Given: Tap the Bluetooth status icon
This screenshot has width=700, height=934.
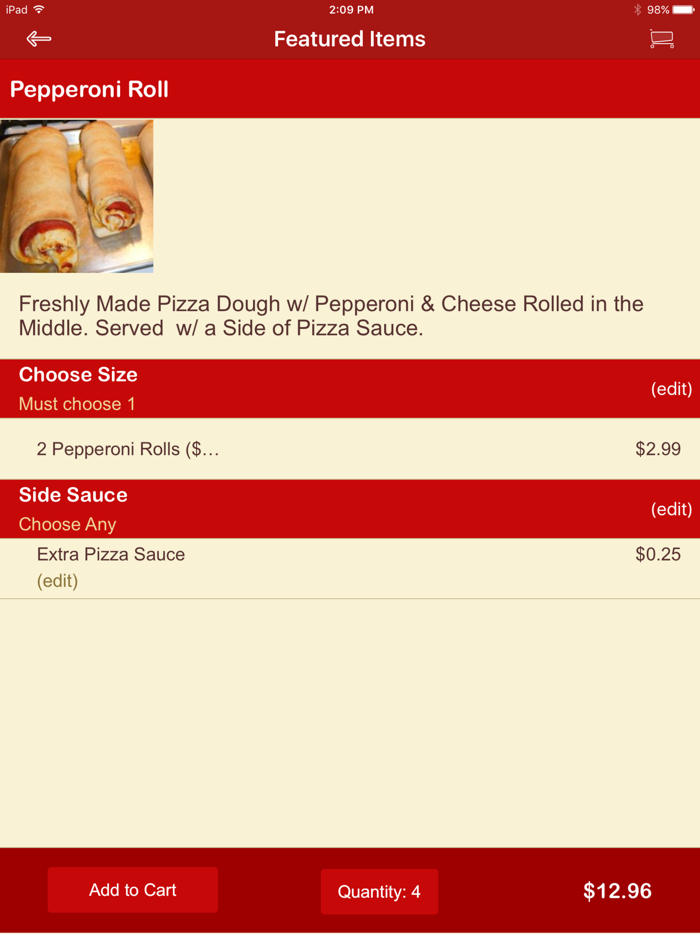Looking at the screenshot, I should (x=637, y=9).
